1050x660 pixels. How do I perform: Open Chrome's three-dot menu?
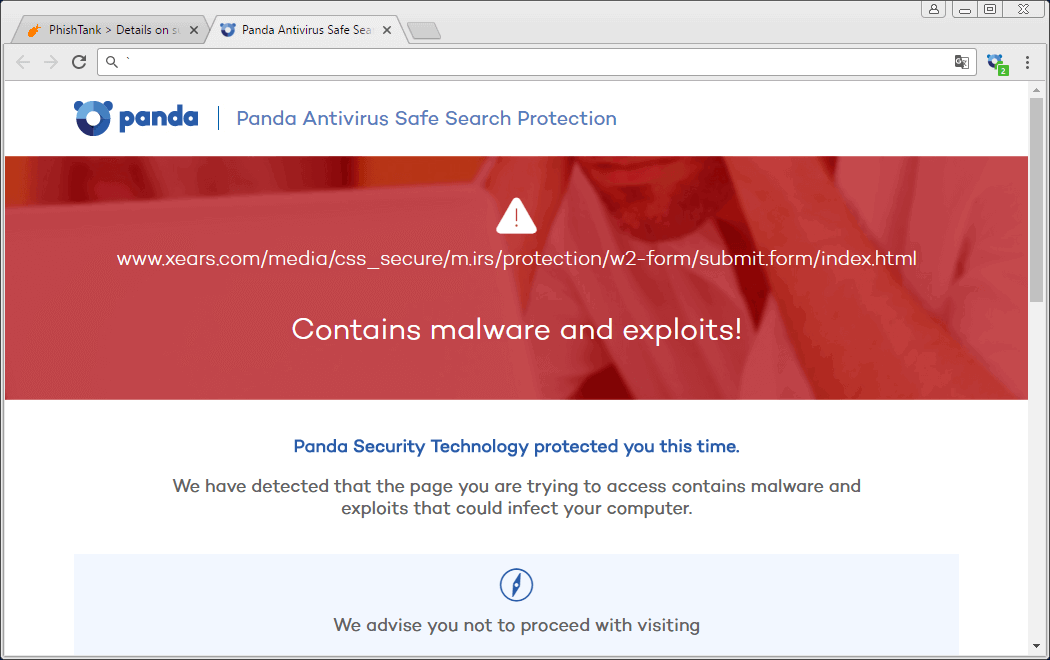tap(1027, 62)
